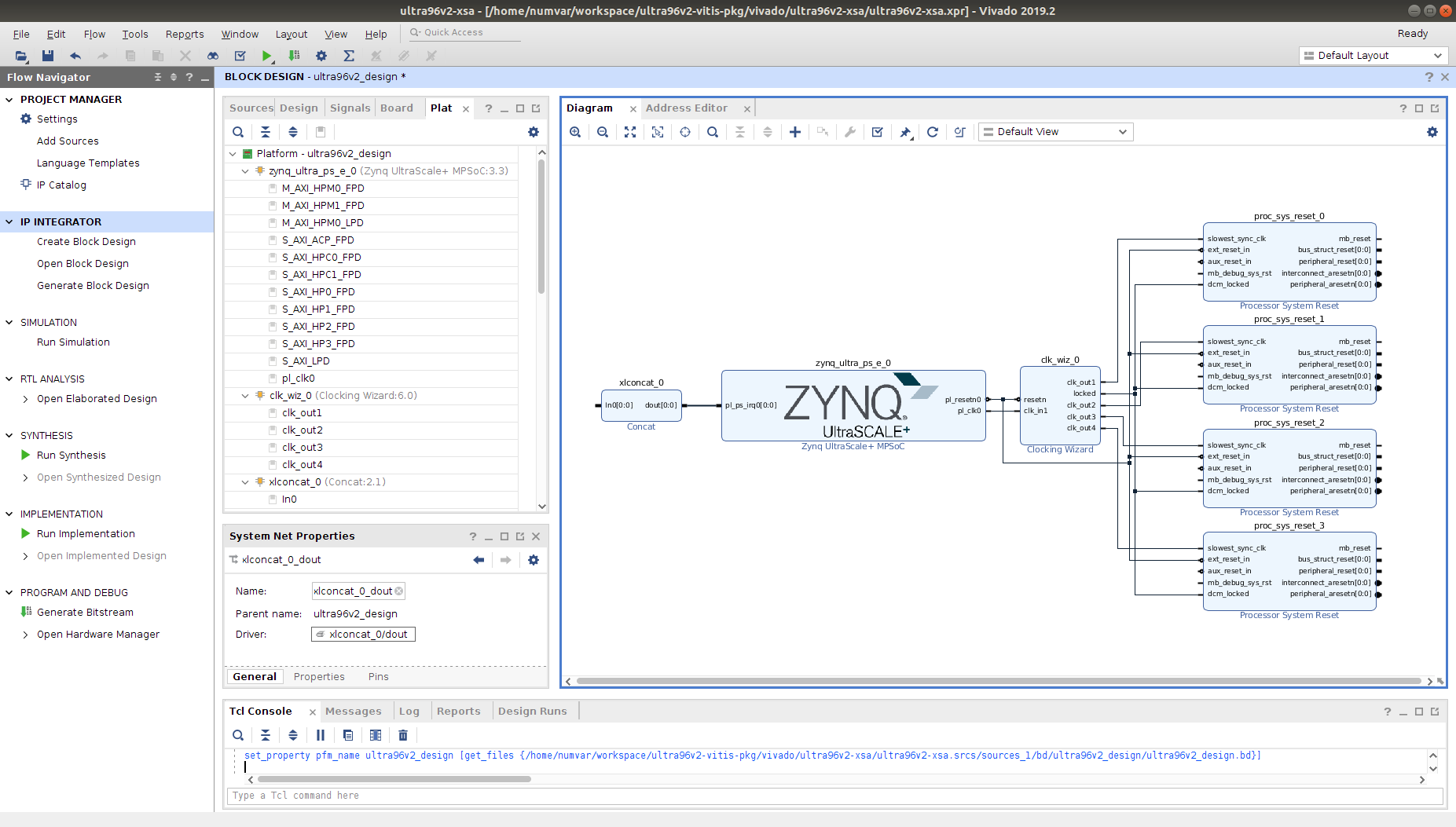Pause output in the Tcl Console

point(321,734)
